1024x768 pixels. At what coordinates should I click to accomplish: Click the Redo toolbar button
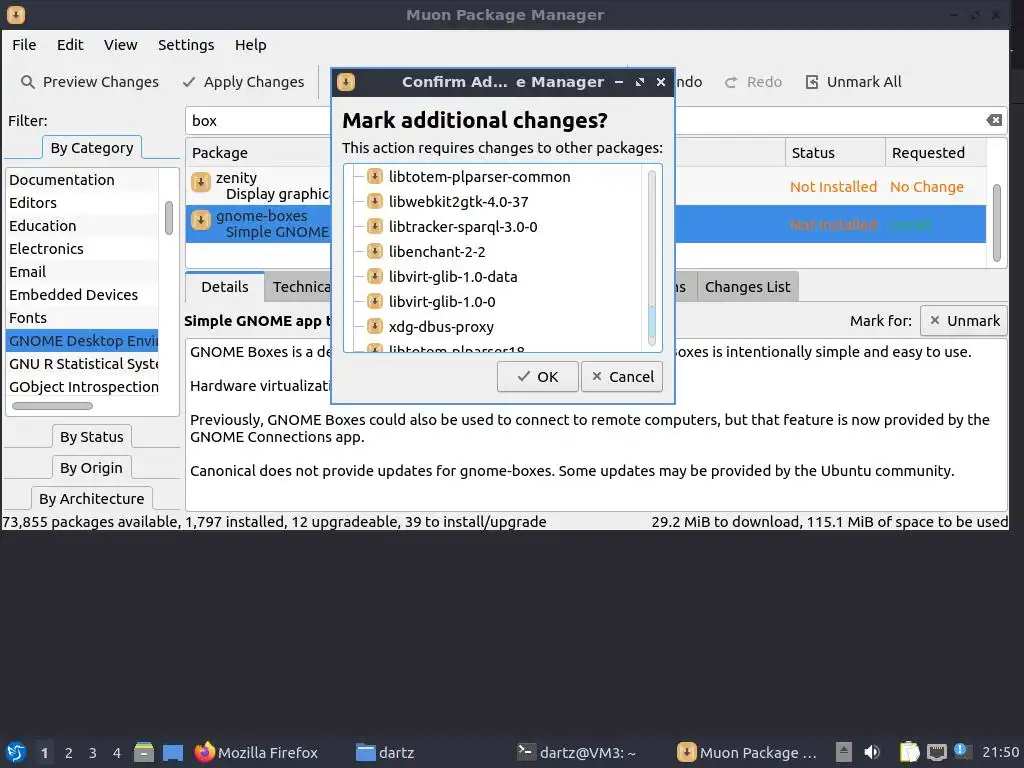[754, 82]
